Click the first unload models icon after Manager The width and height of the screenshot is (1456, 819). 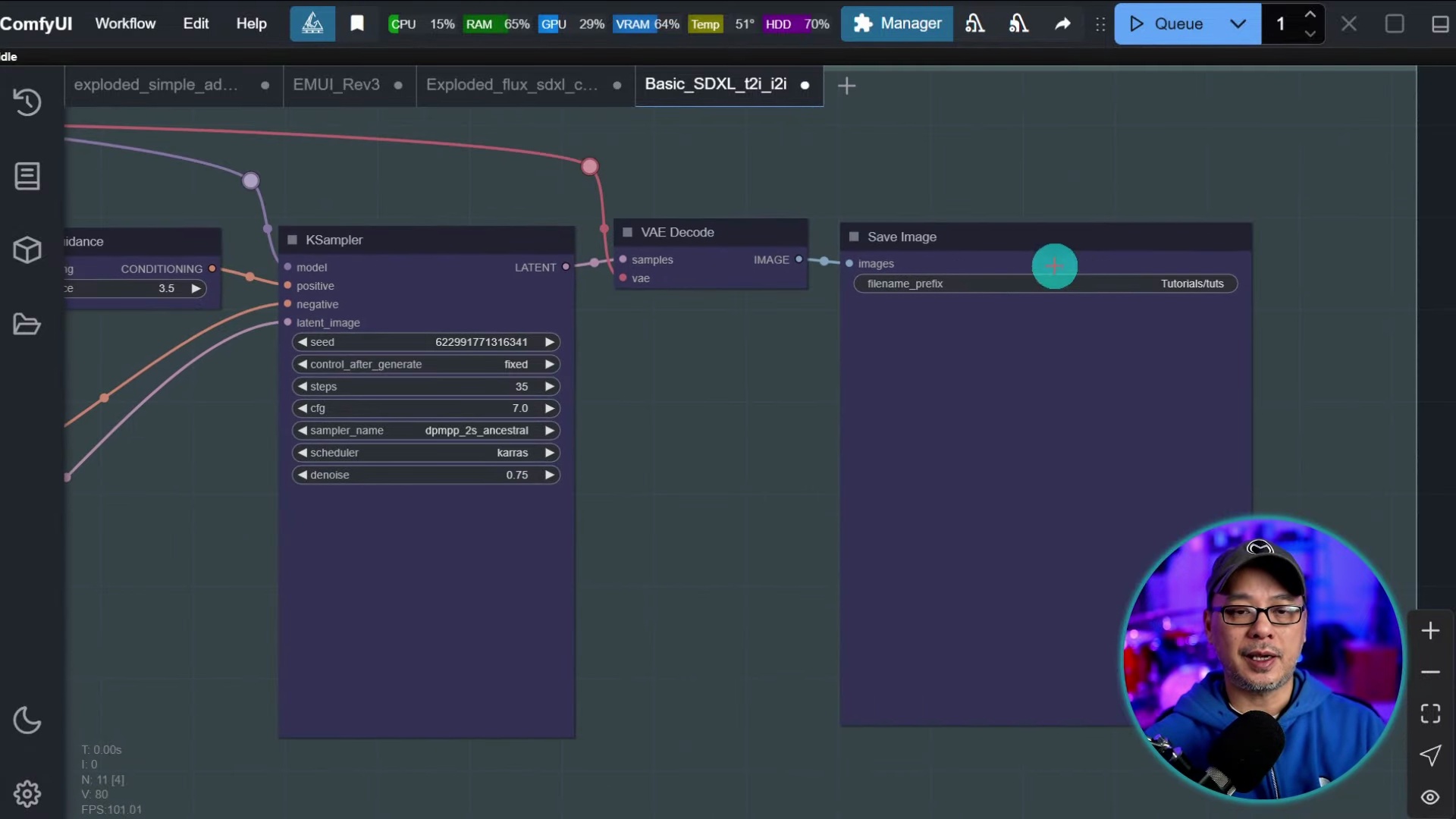pyautogui.click(x=975, y=24)
